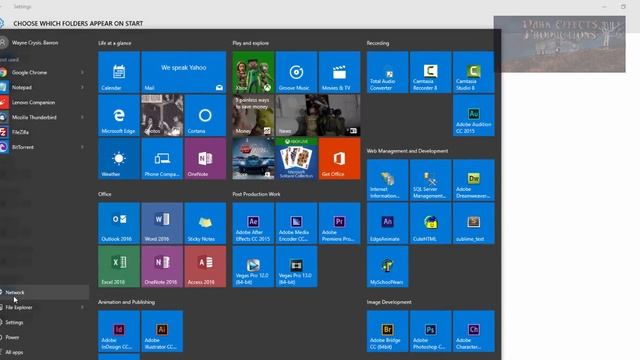Open Microsoft Solitaire Collection tile
Viewport: 640px width, 360px height.
[296, 159]
